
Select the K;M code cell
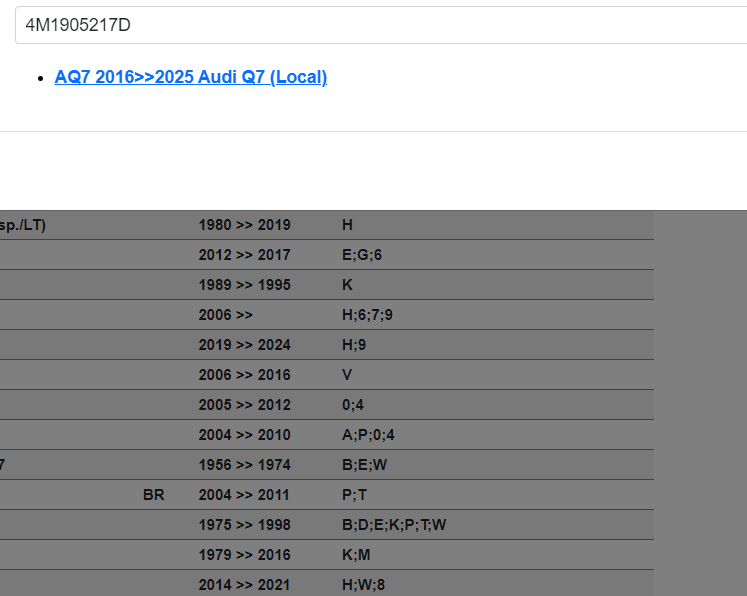[x=356, y=555]
